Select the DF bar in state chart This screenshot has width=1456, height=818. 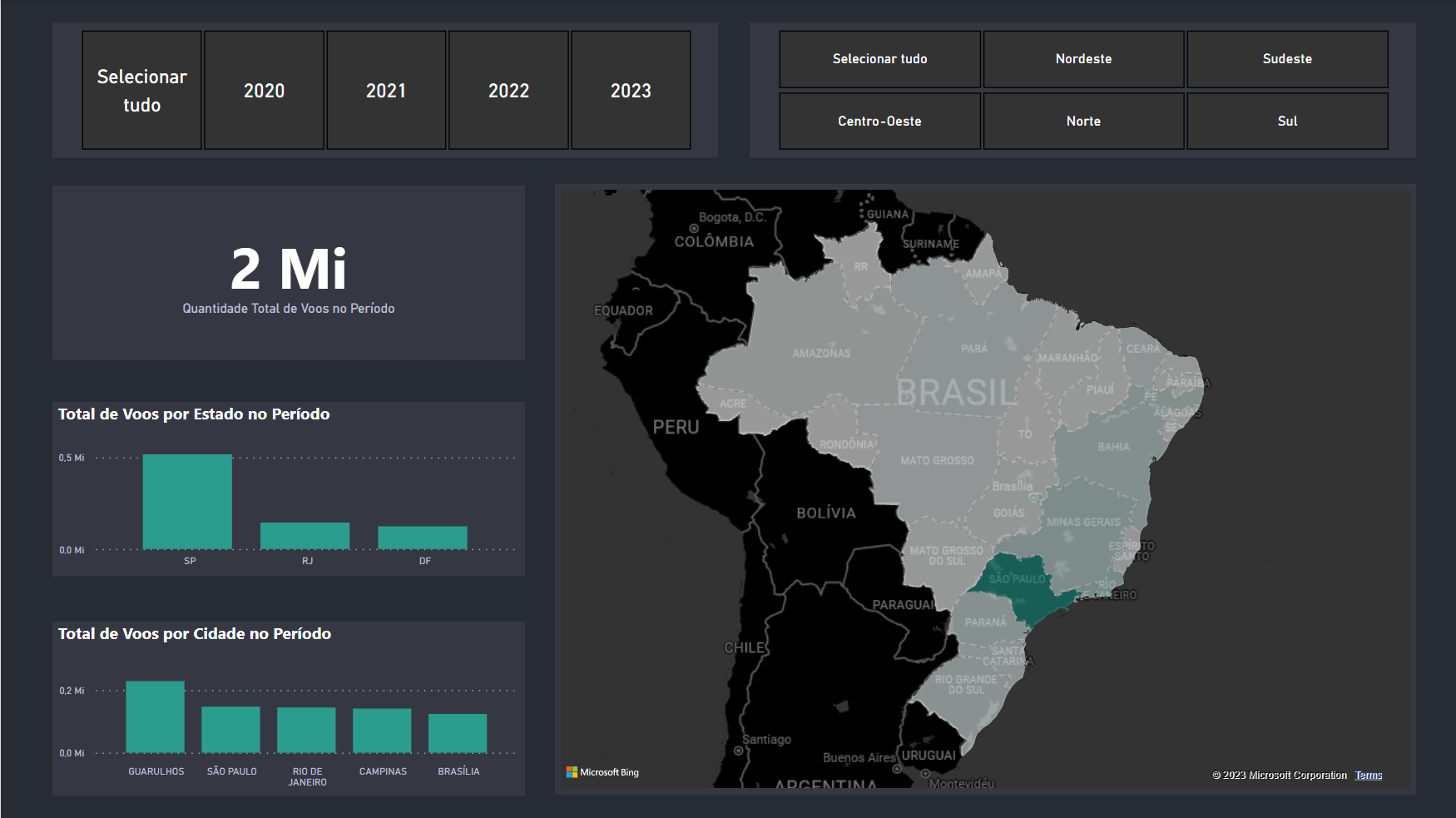coord(423,538)
